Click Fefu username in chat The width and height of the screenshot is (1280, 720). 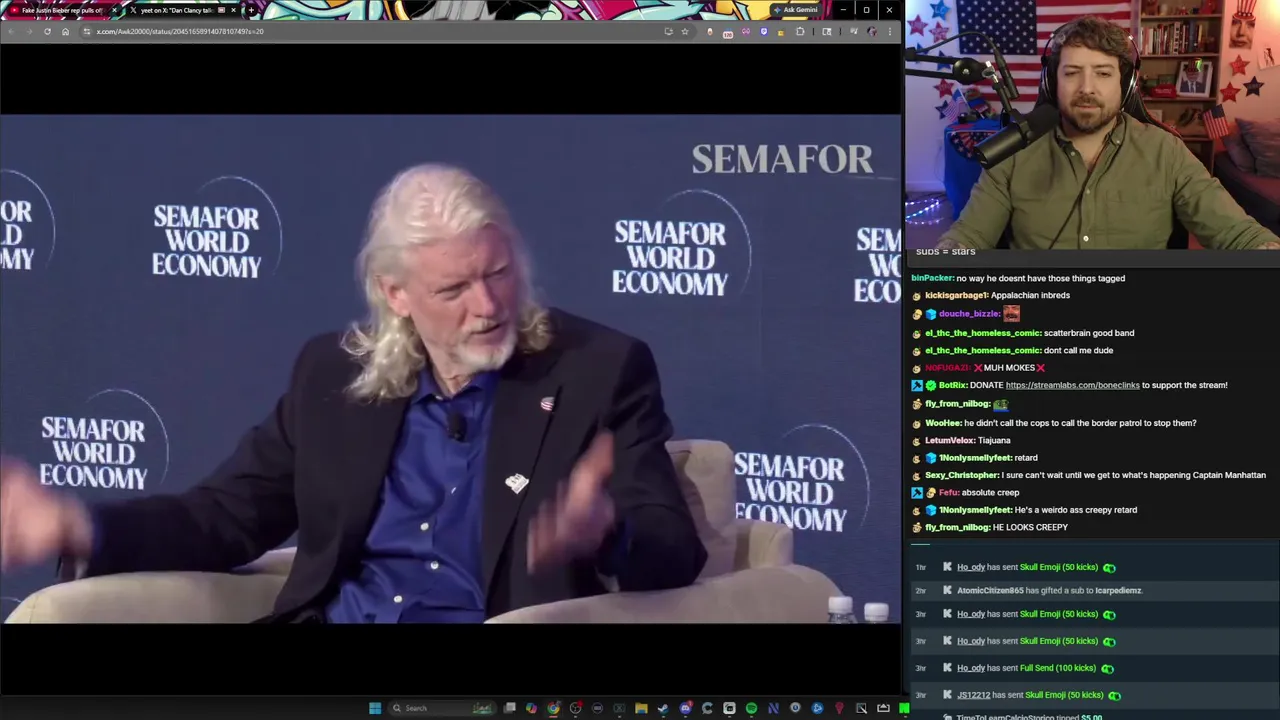click(949, 493)
